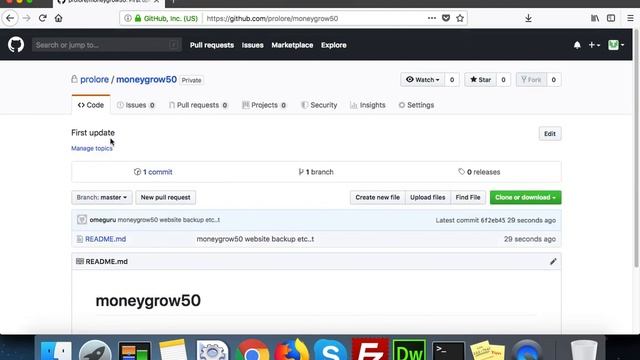Viewport: 640px width, 360px height.
Task: Open README.md row's commit message link
Action: (x=255, y=239)
